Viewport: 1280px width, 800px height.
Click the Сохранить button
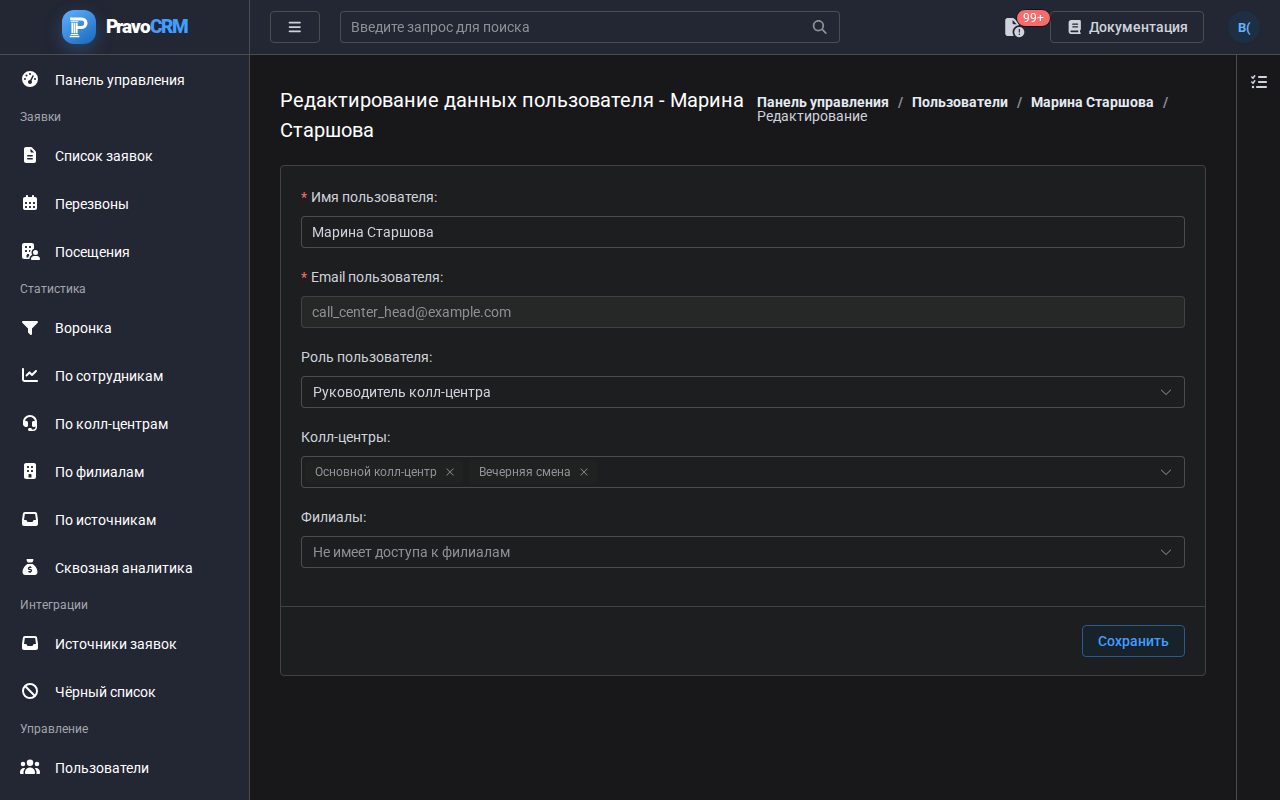(1133, 641)
